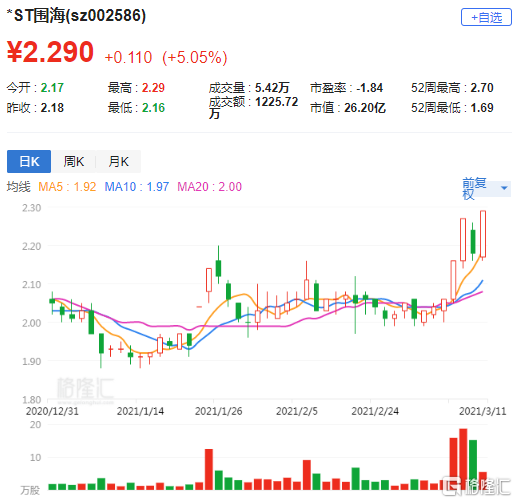Click the 最高 high value 2.29
This screenshot has width=517, height=503.
[x=153, y=88]
